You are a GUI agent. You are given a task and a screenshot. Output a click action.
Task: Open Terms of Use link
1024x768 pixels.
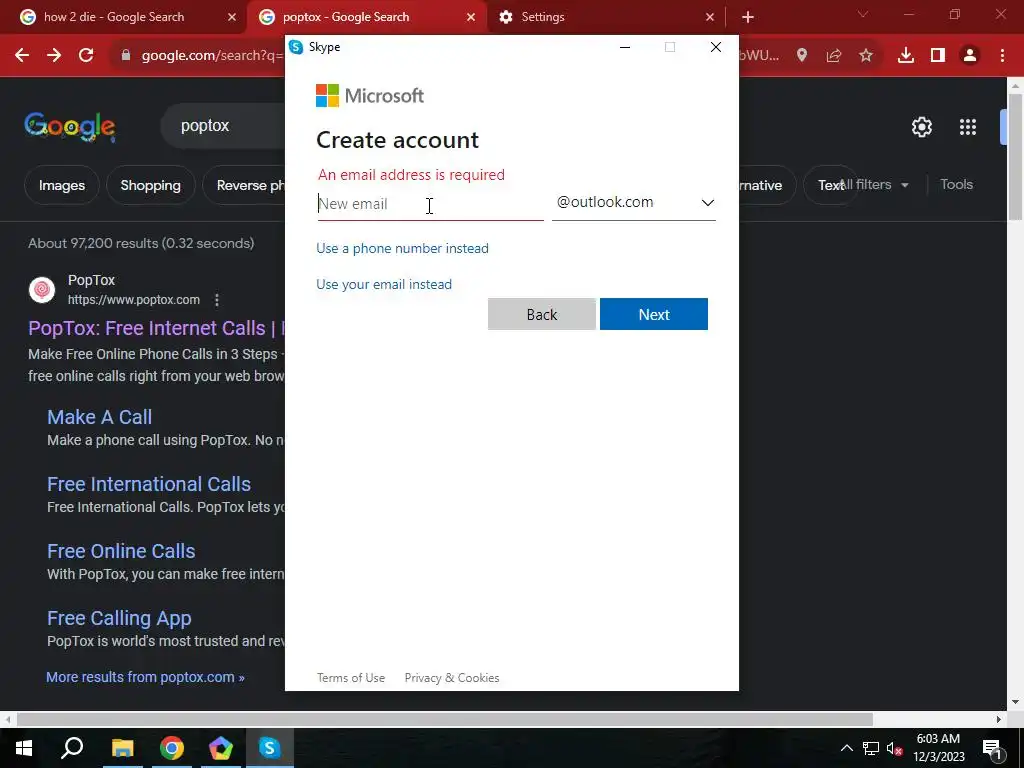[351, 678]
